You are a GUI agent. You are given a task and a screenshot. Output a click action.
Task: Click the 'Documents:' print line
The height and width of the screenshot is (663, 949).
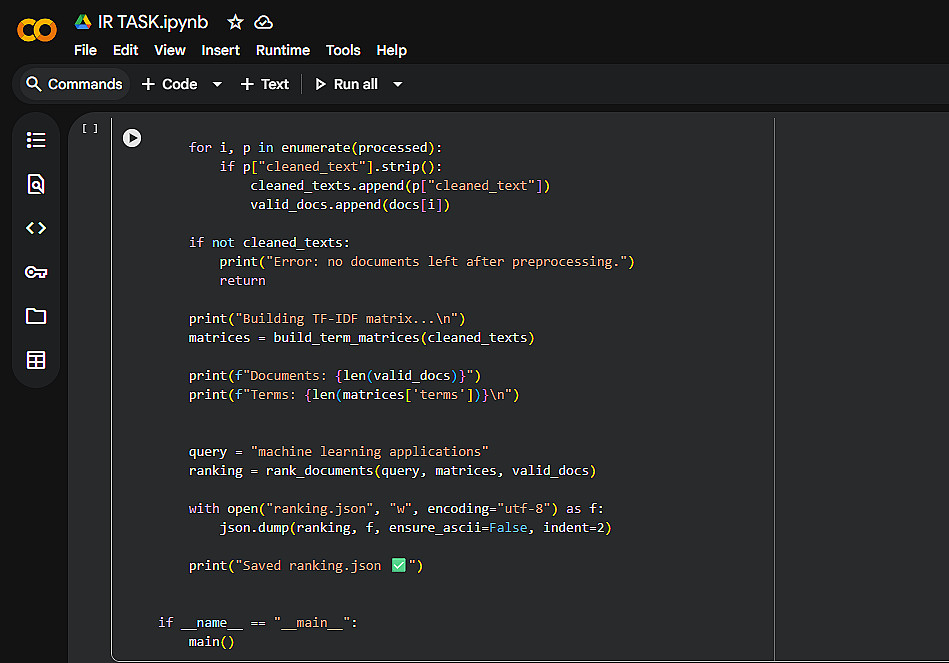point(335,375)
